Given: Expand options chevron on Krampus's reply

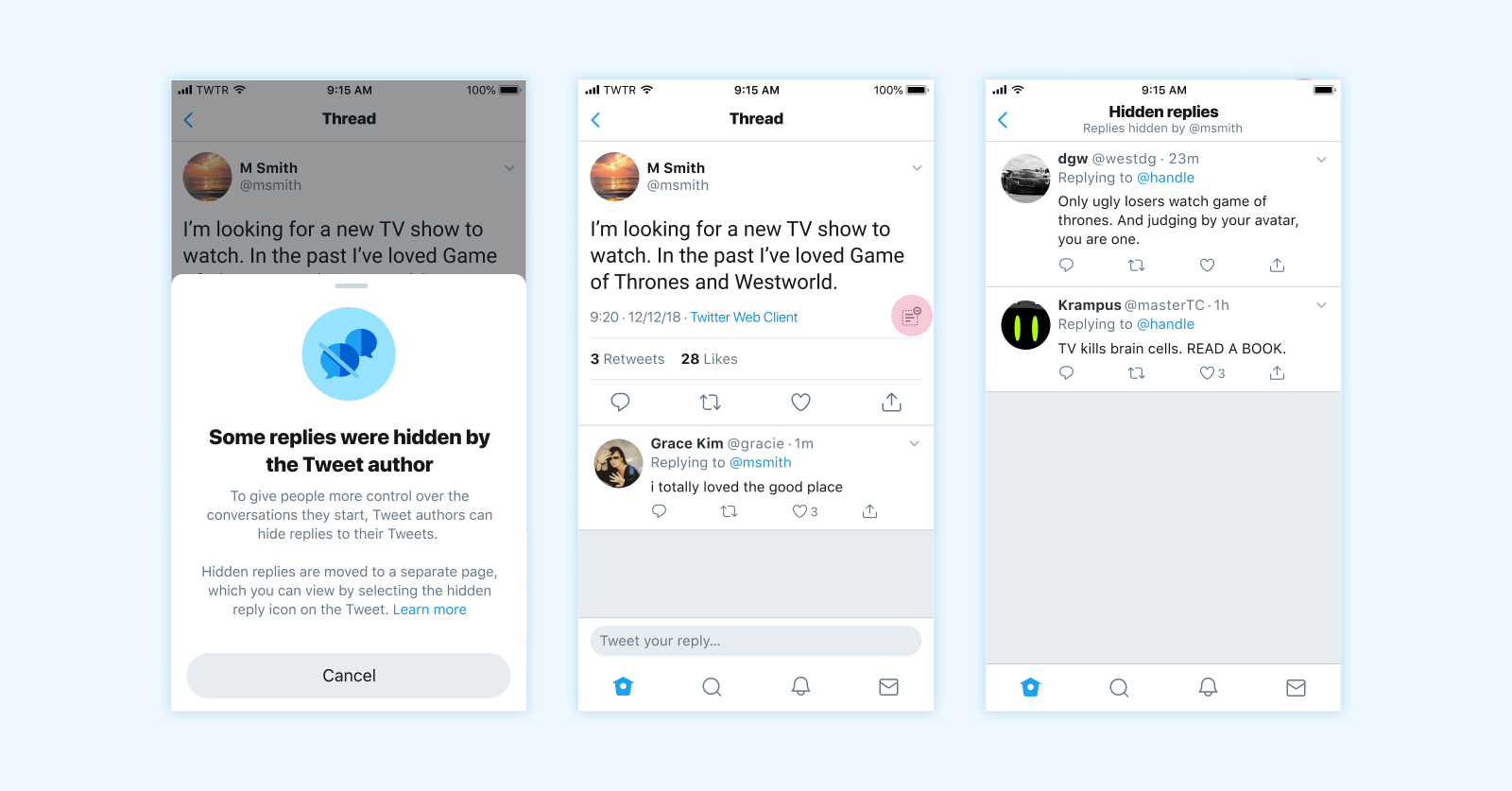Looking at the screenshot, I should 1321,305.
